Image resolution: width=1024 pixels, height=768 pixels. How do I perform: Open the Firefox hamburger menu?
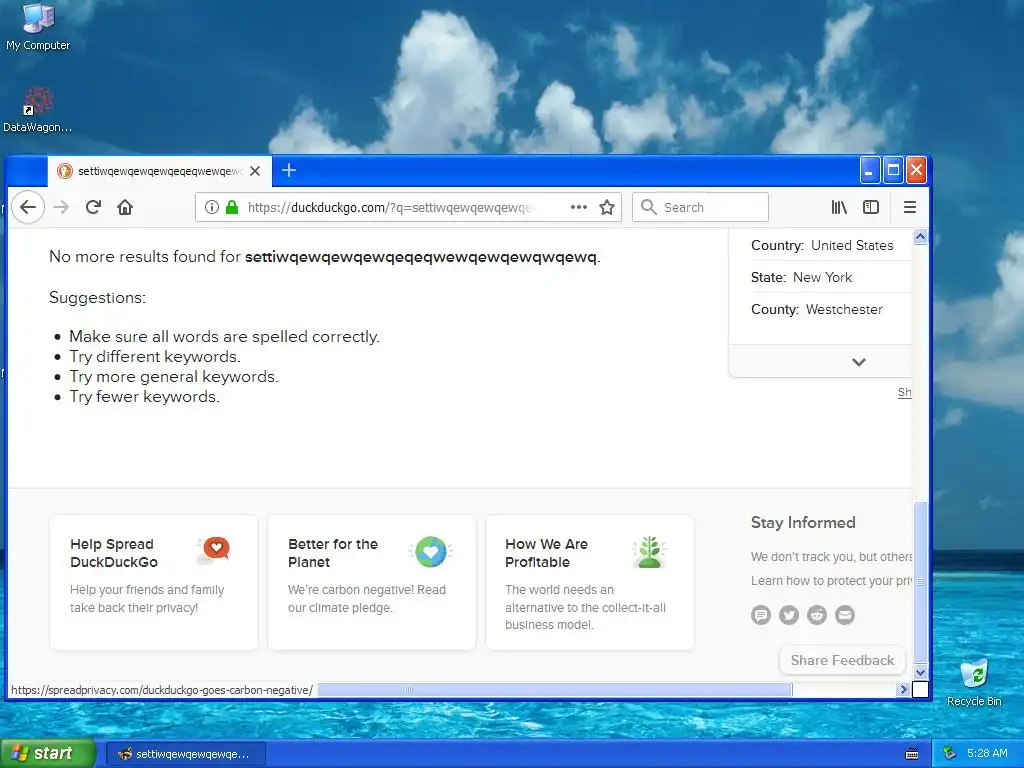point(910,208)
